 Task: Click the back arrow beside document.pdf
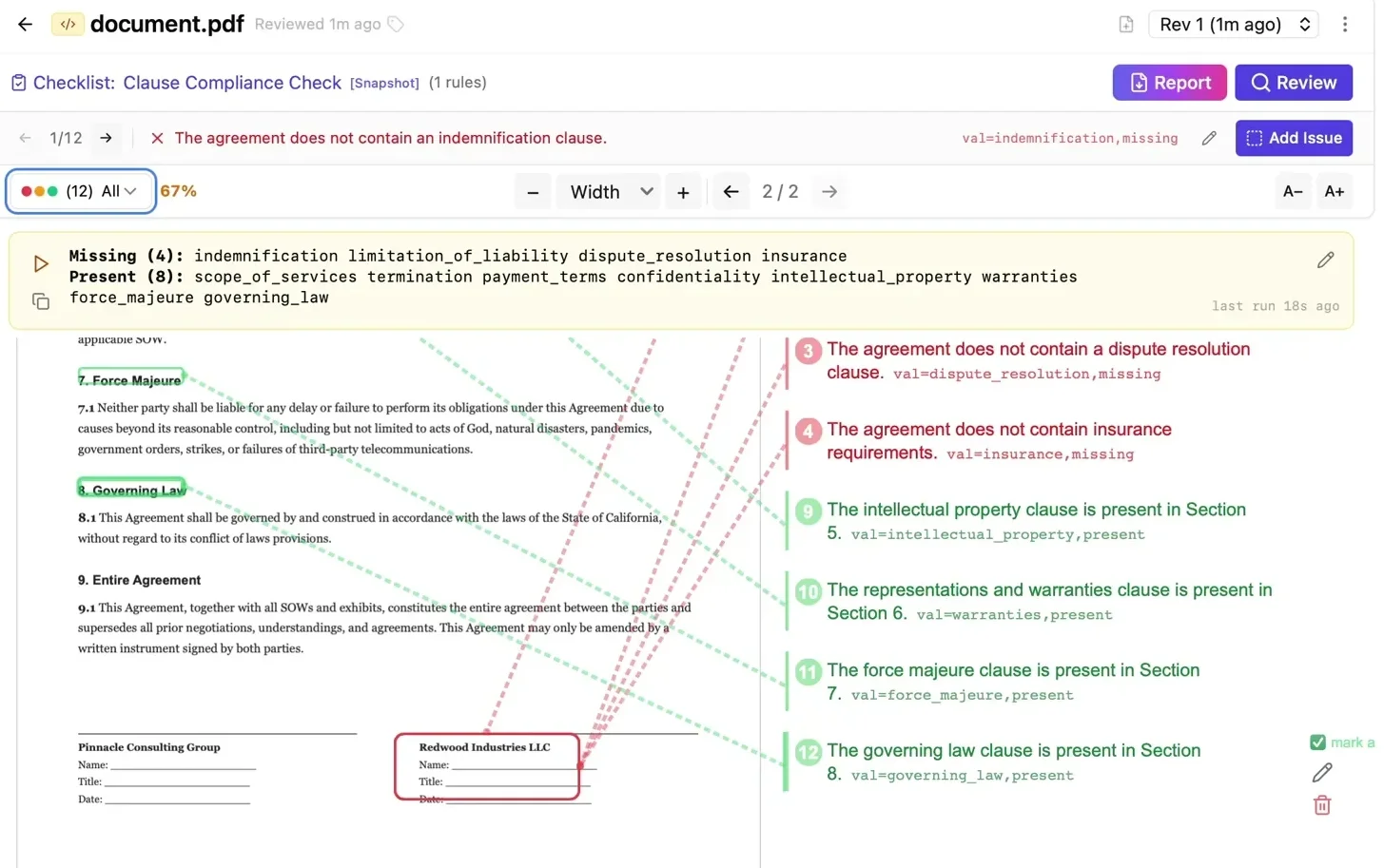tap(26, 25)
